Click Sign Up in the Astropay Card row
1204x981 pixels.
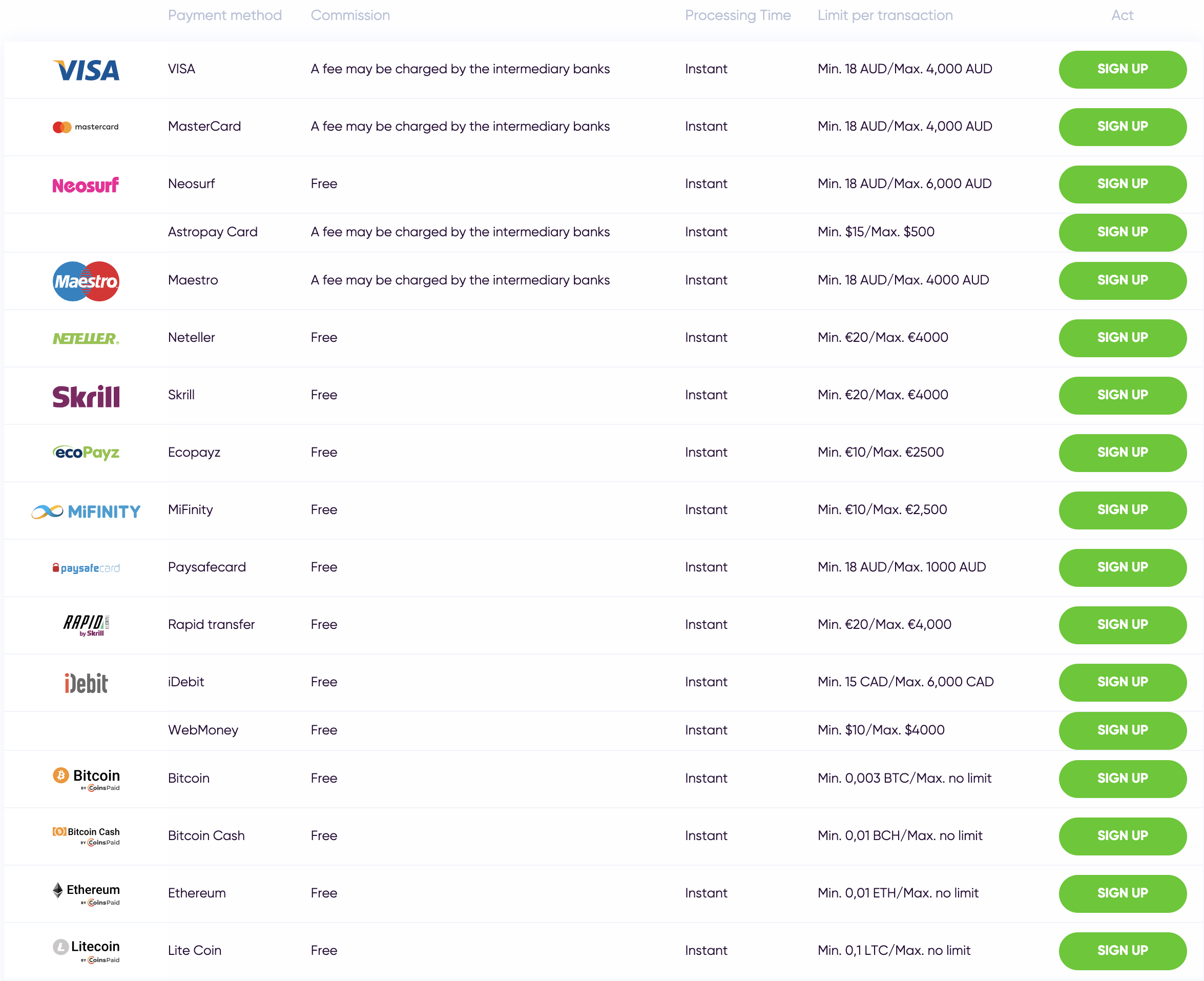coord(1122,232)
